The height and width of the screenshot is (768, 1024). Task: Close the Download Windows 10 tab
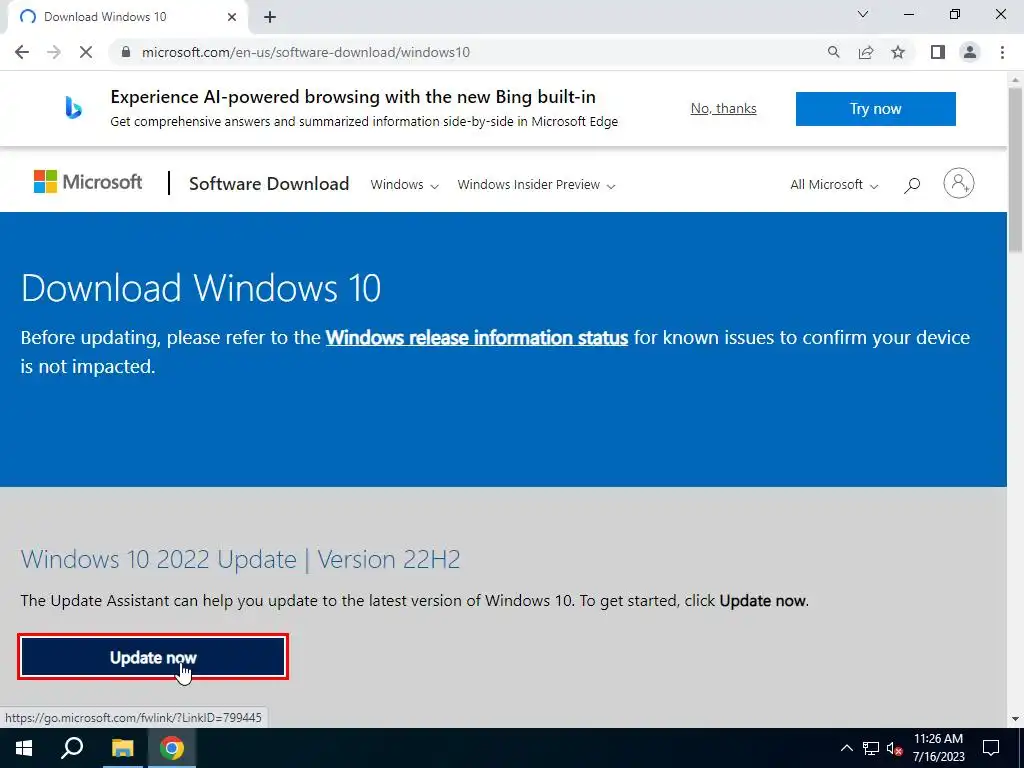(232, 17)
